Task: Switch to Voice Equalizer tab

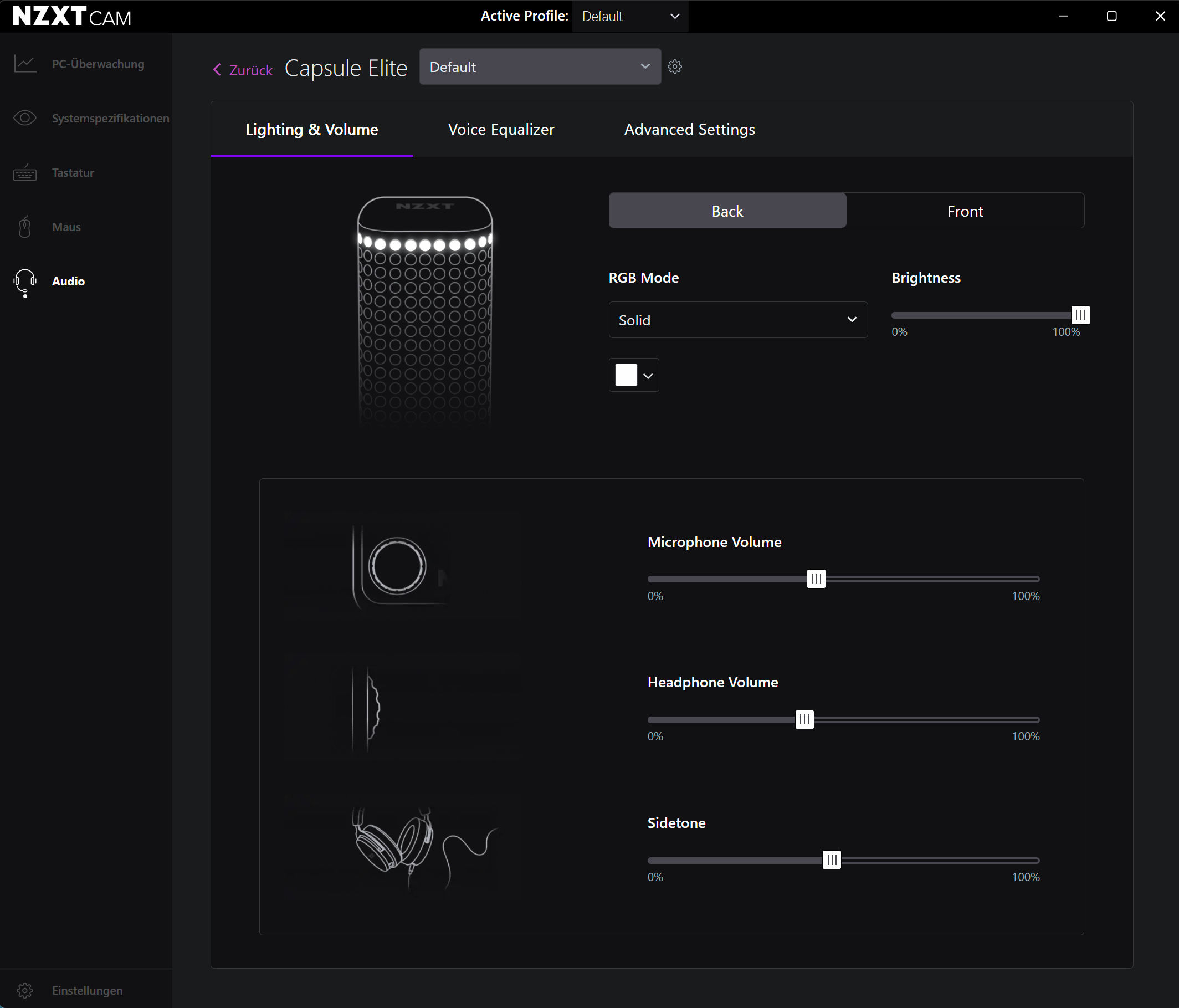Action: pyautogui.click(x=501, y=129)
